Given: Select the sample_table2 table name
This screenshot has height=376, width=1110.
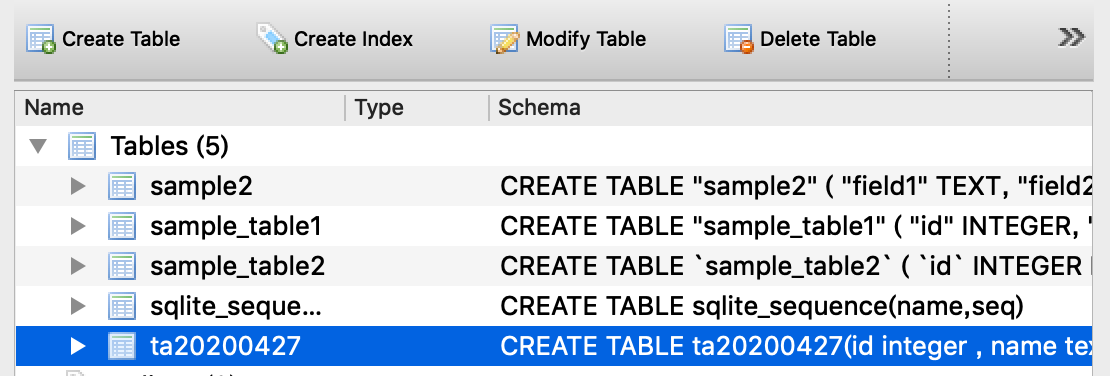Looking at the screenshot, I should [x=237, y=266].
